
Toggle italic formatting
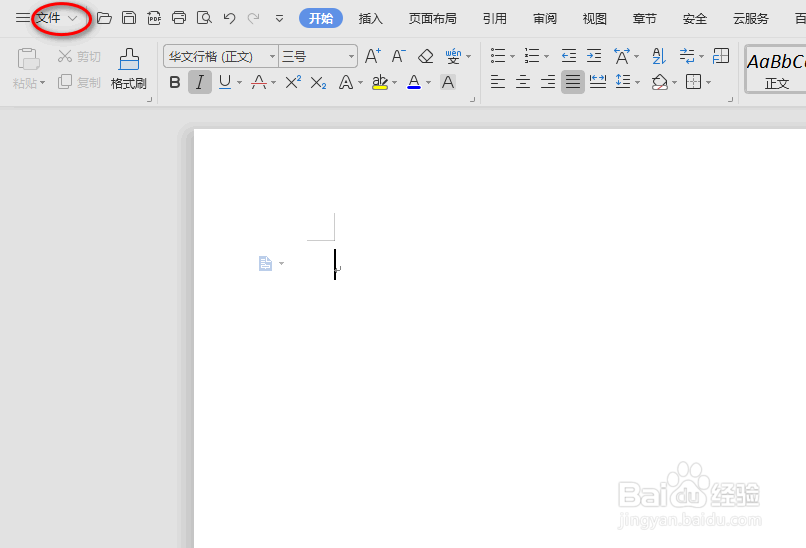click(x=200, y=82)
